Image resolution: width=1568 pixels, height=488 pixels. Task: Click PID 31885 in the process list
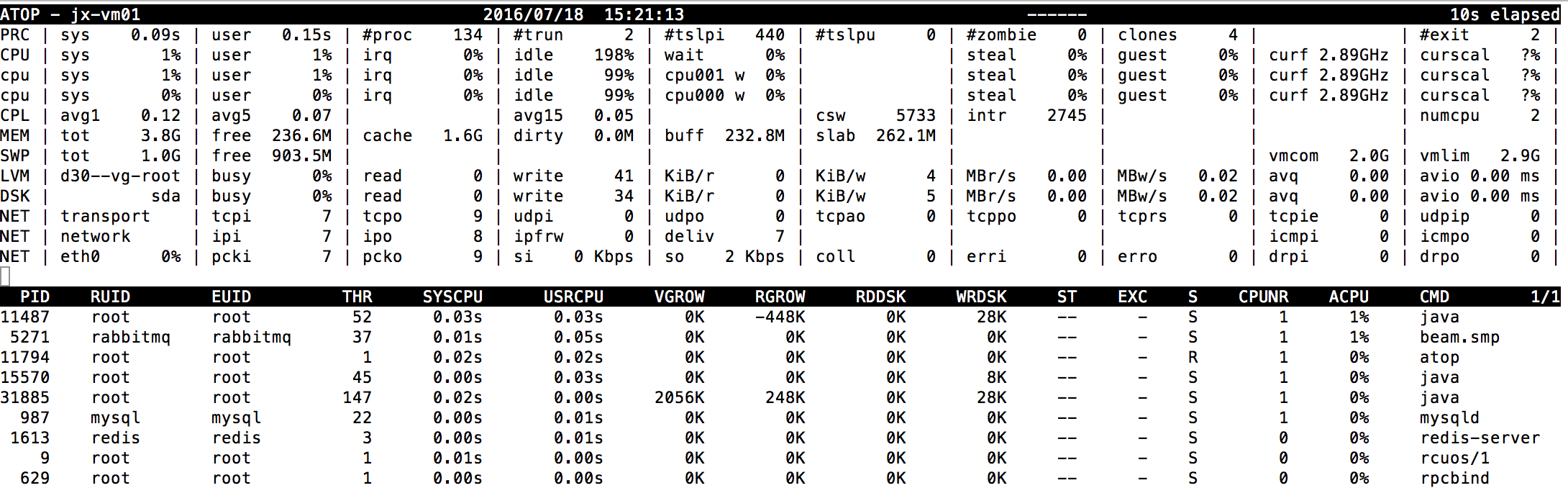coord(24,397)
